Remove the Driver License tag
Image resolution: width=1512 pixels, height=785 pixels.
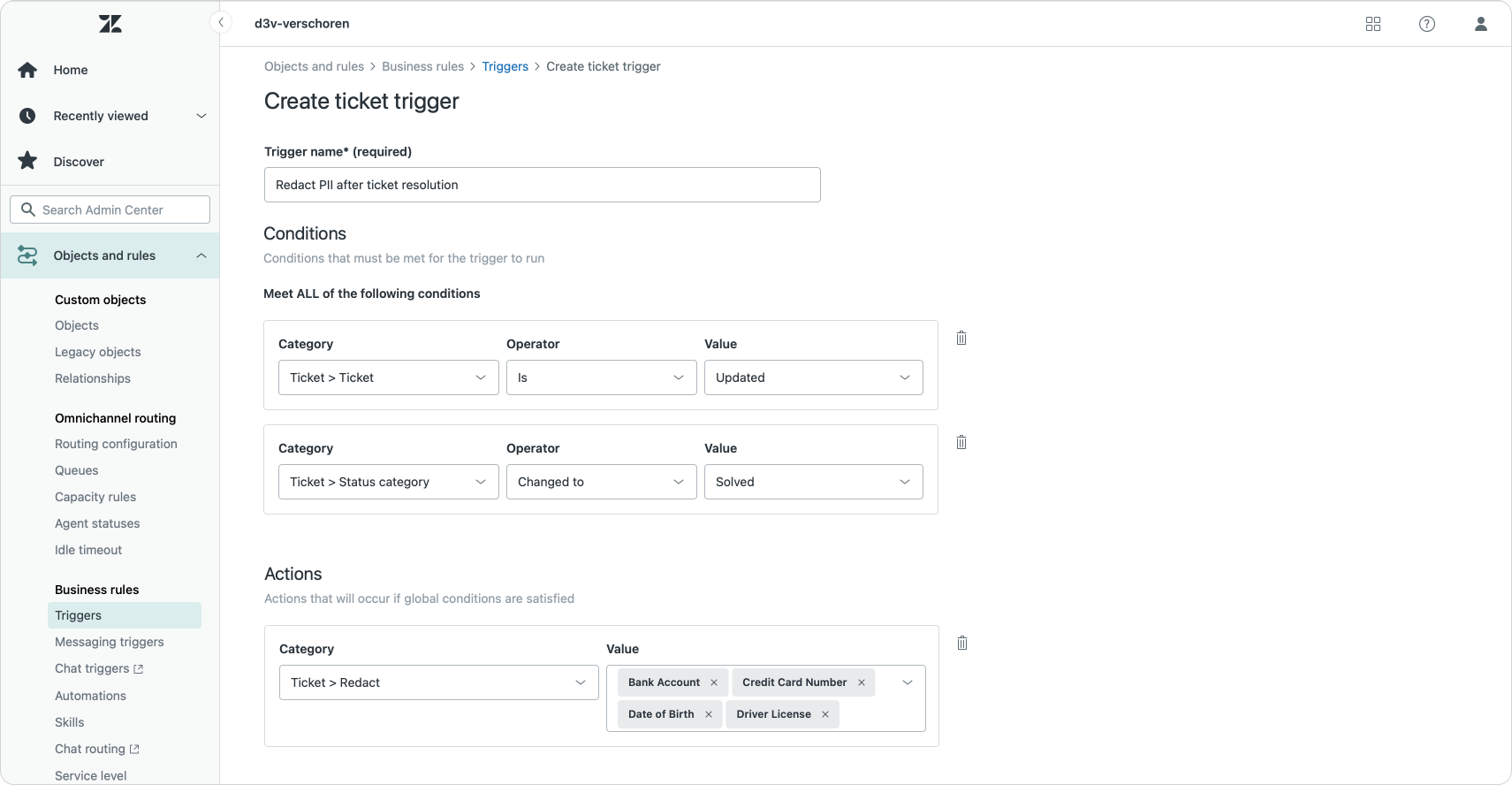click(825, 714)
